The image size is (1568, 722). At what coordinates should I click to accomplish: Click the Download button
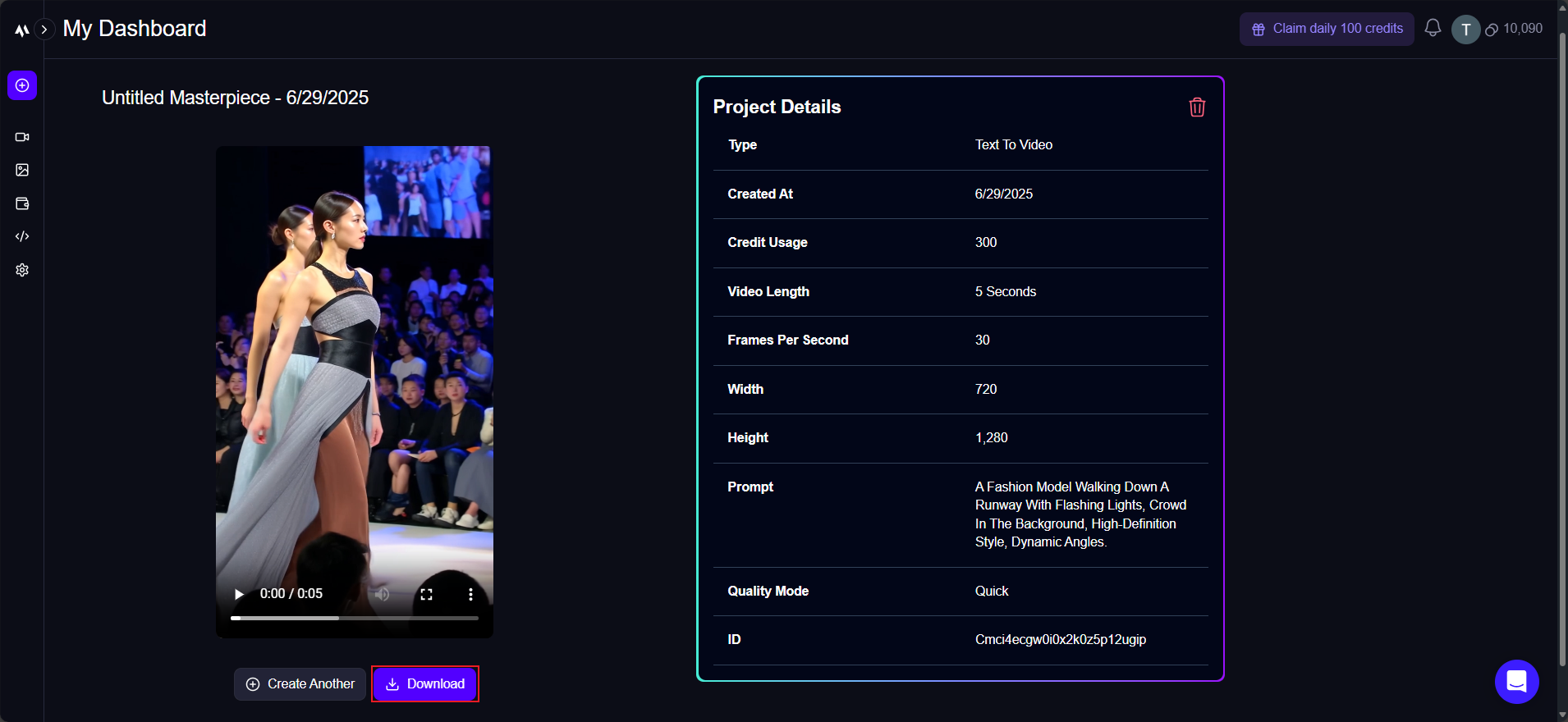click(425, 683)
